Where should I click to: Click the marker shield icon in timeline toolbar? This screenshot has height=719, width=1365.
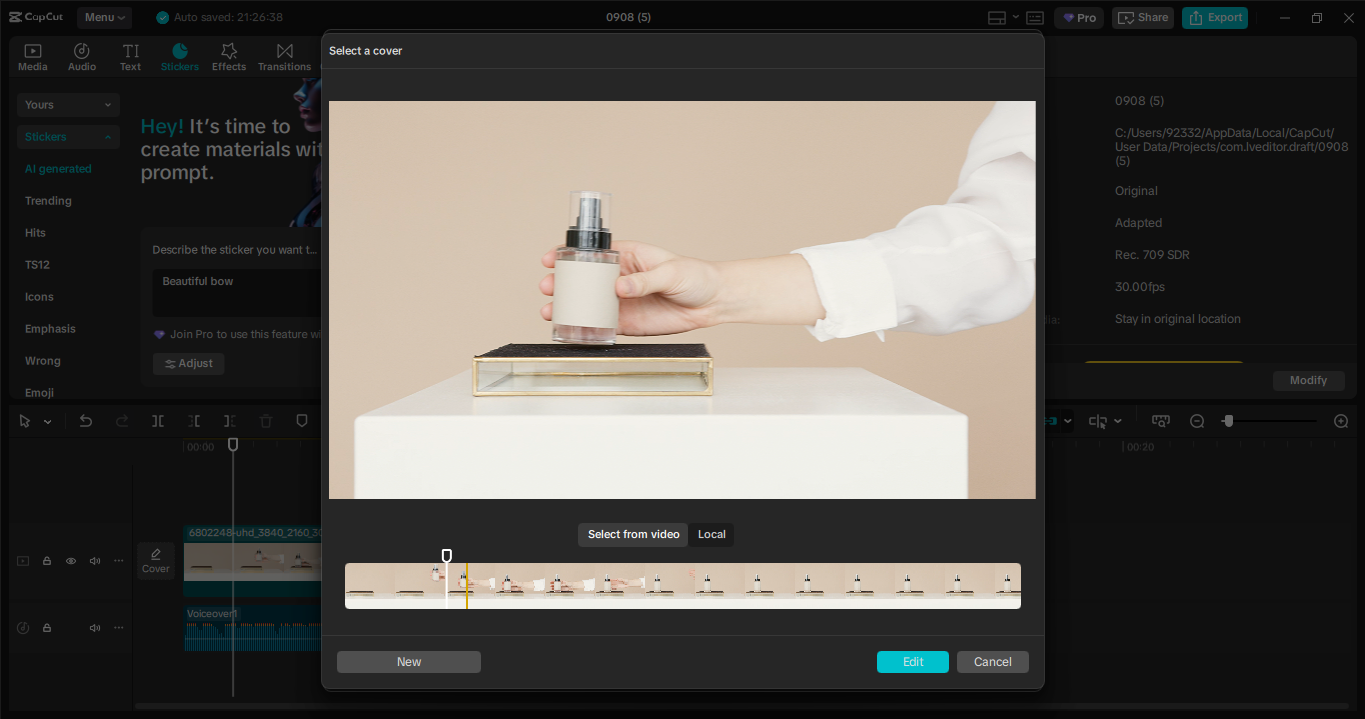(302, 421)
